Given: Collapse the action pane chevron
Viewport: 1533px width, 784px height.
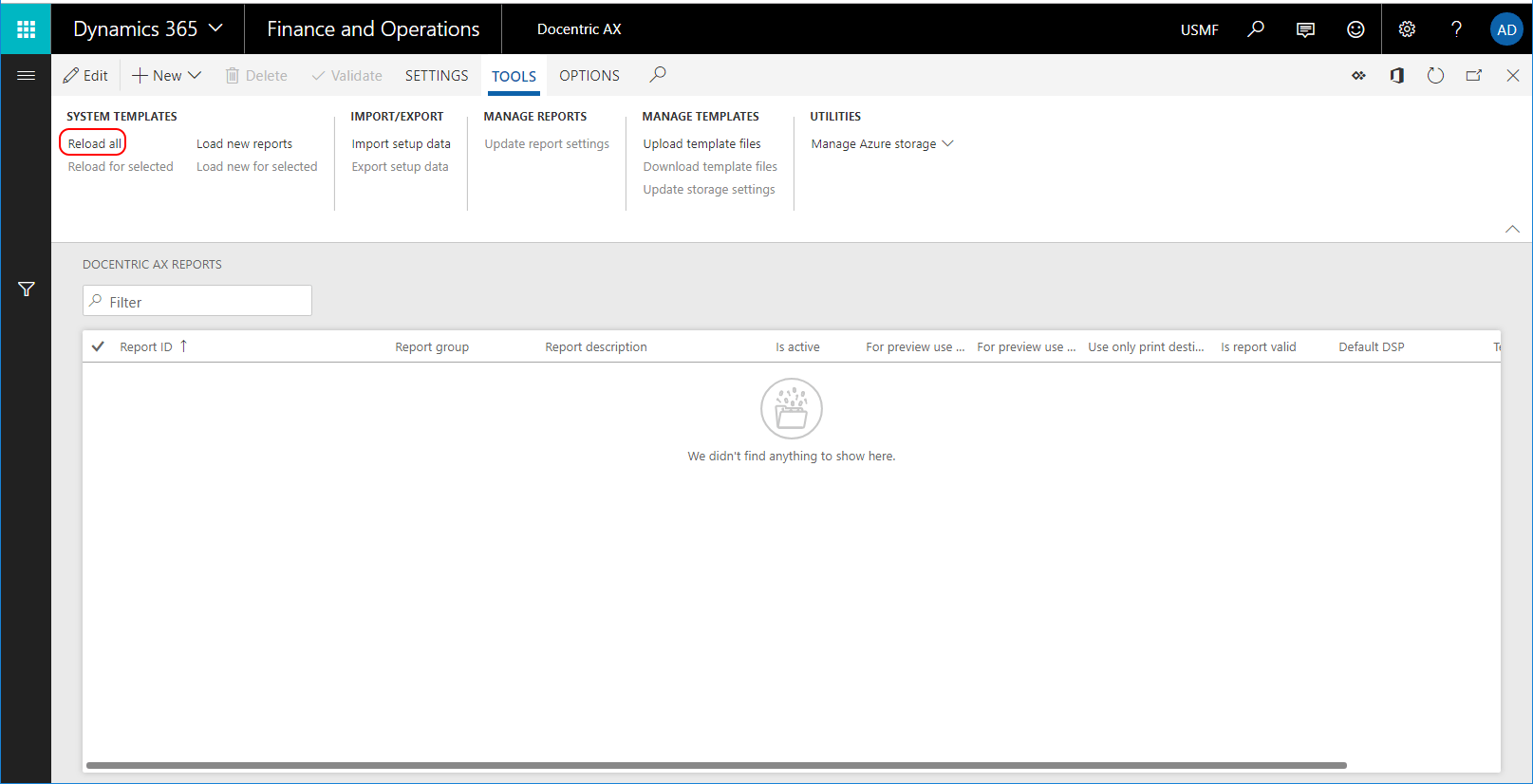Looking at the screenshot, I should point(1512,229).
